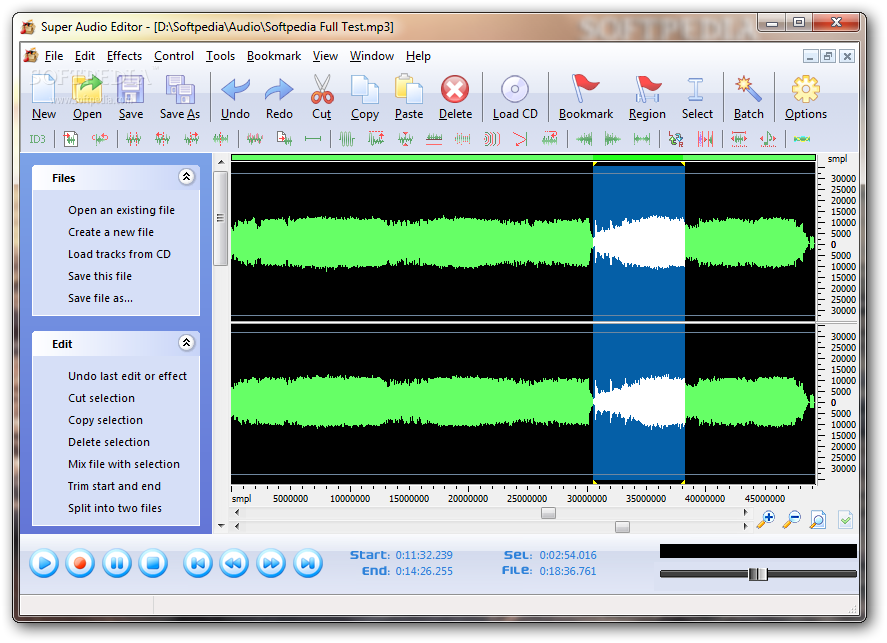Add a Bookmark using the flag icon
This screenshot has width=887, height=643.
point(585,89)
